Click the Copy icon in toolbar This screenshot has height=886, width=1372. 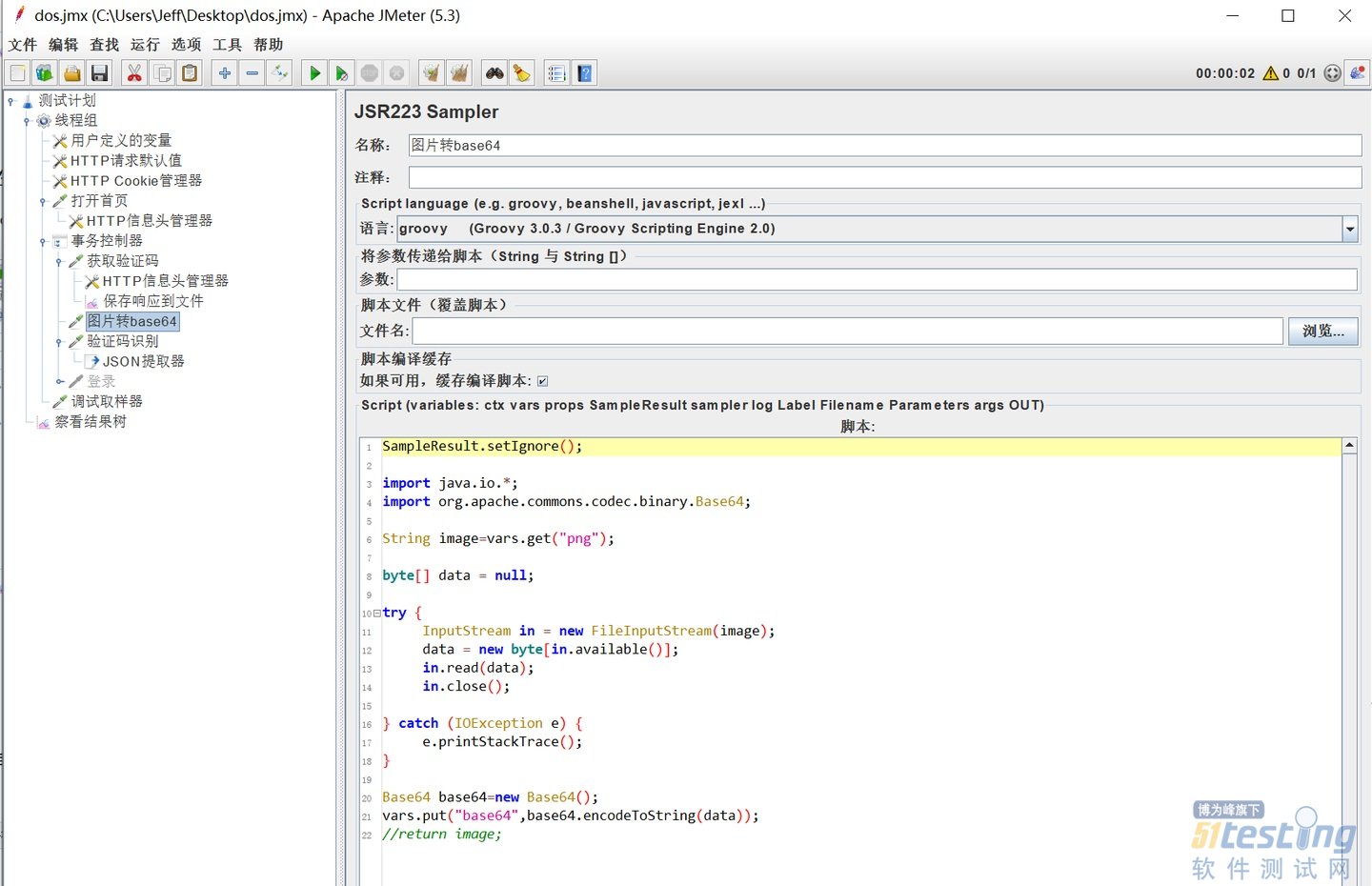(163, 73)
